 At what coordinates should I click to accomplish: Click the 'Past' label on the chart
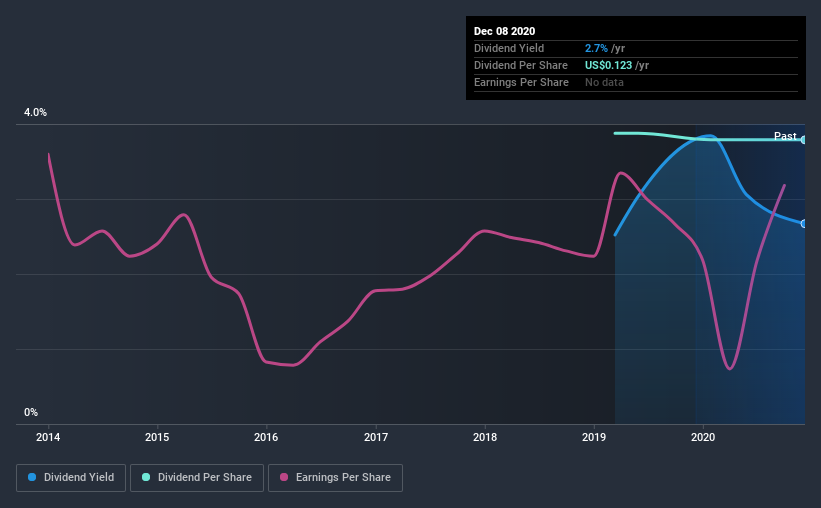coord(785,136)
